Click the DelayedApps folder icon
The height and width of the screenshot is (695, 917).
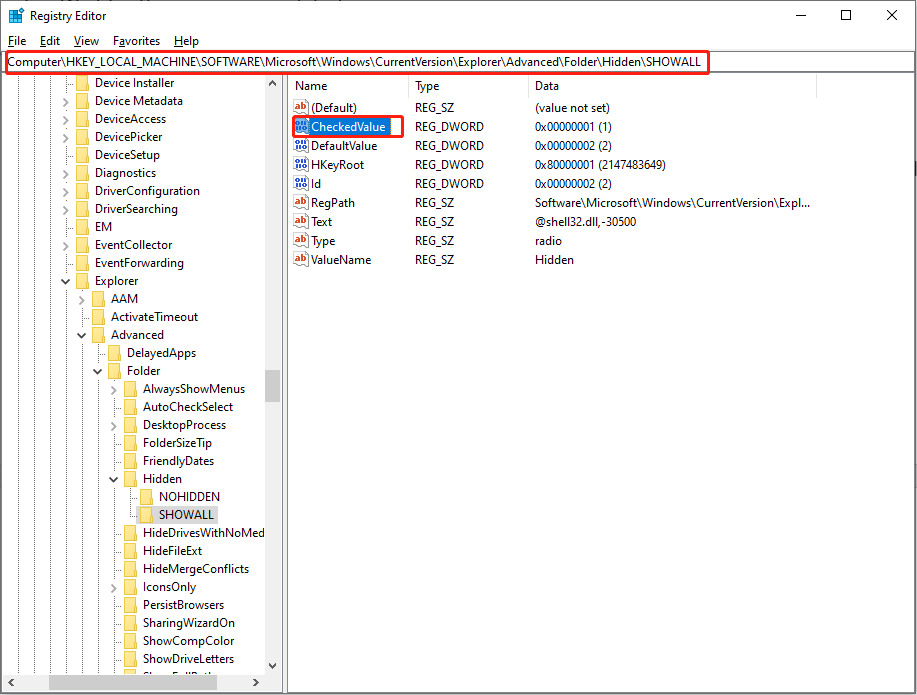[115, 353]
